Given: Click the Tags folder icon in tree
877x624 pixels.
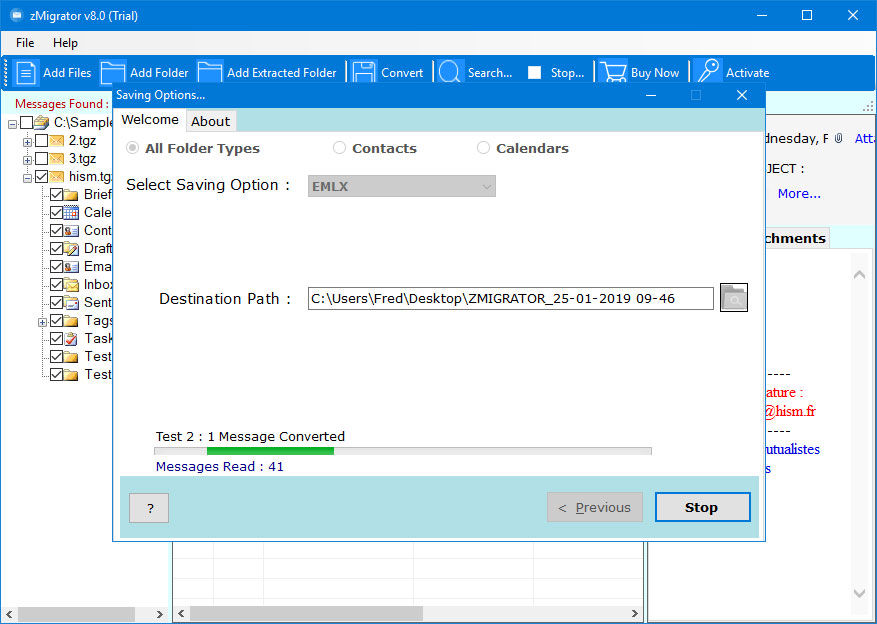Looking at the screenshot, I should [x=71, y=320].
